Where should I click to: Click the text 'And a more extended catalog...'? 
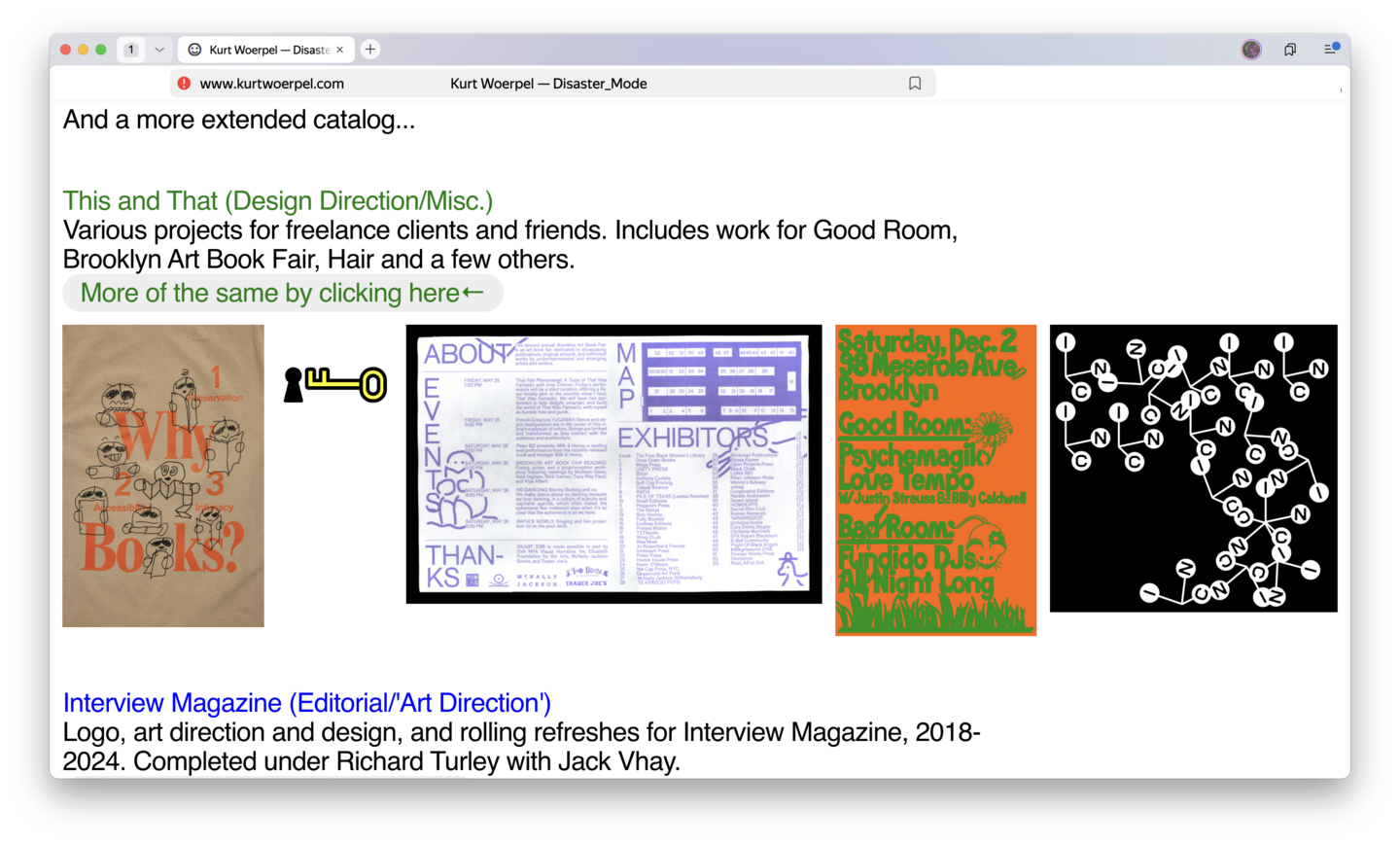tap(239, 120)
